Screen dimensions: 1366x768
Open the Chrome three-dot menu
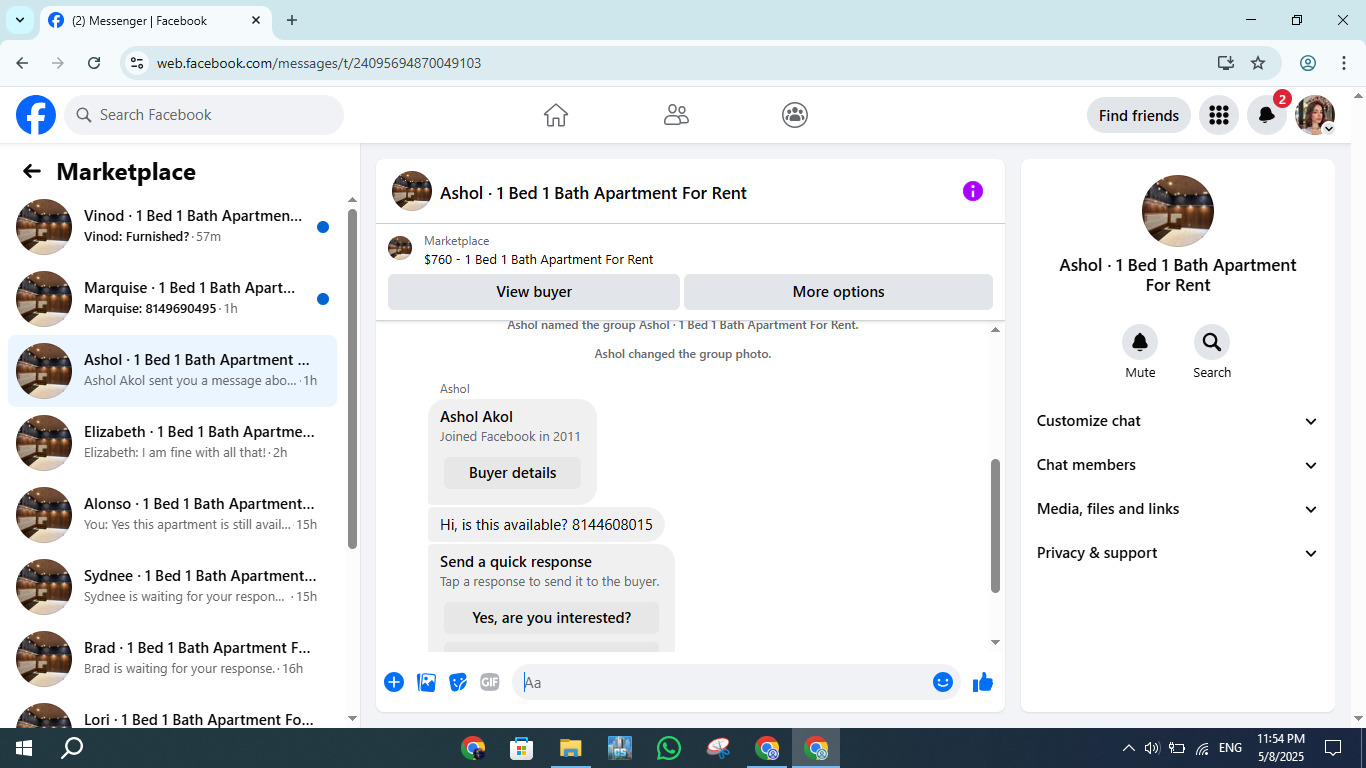click(x=1343, y=63)
